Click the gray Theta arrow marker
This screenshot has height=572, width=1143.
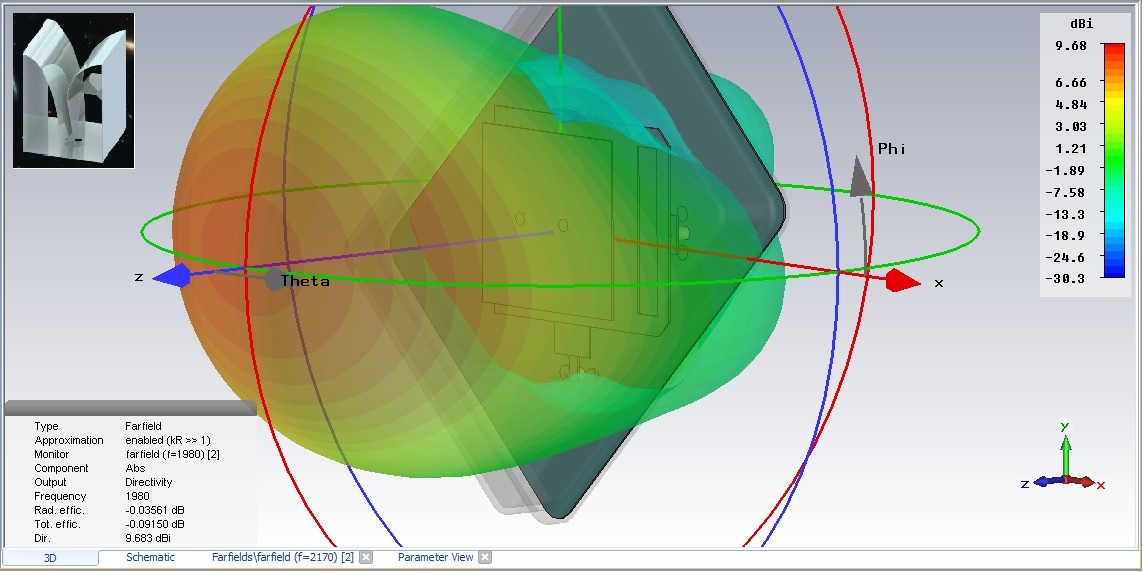point(270,278)
